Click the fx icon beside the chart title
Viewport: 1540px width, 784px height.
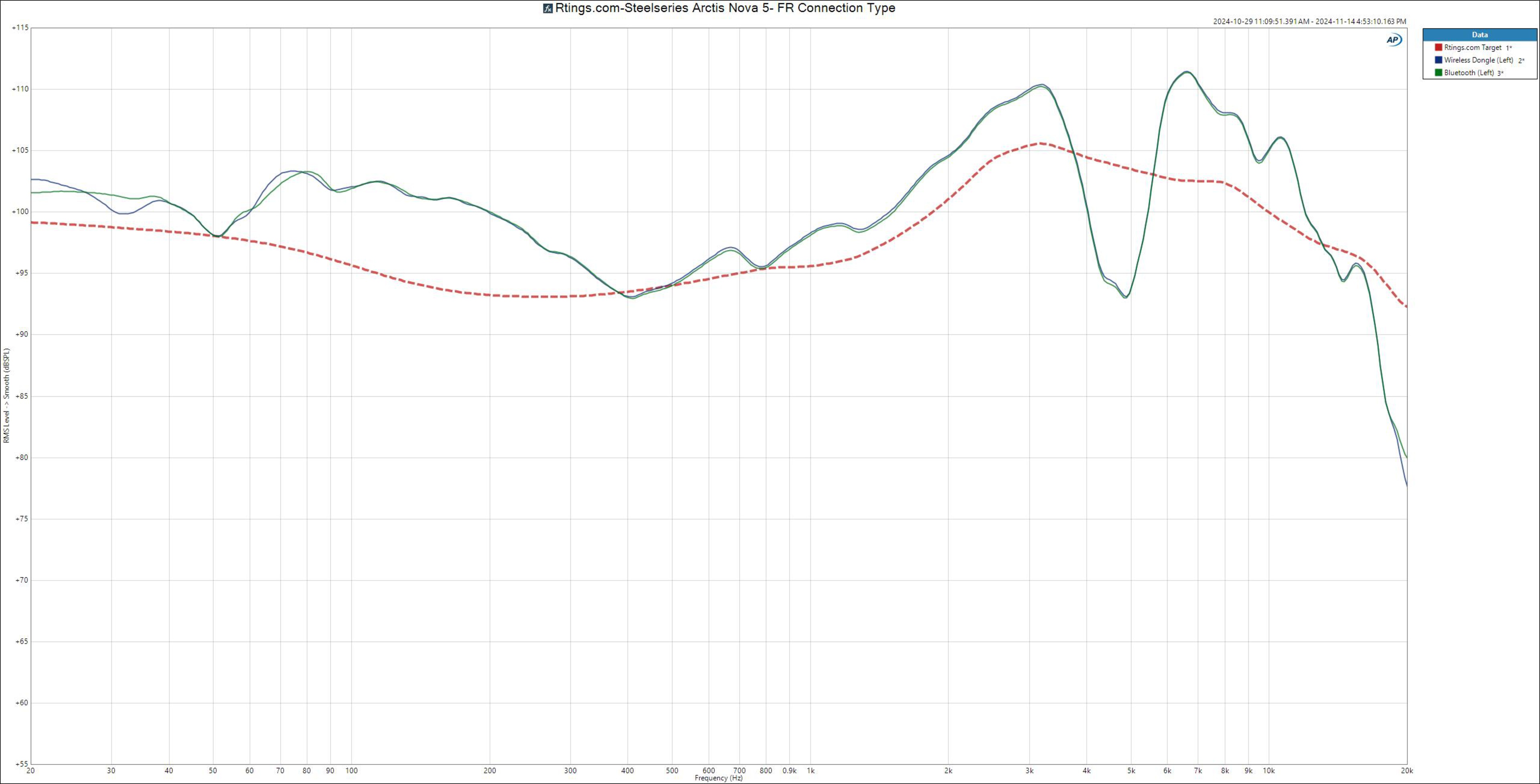pyautogui.click(x=547, y=8)
